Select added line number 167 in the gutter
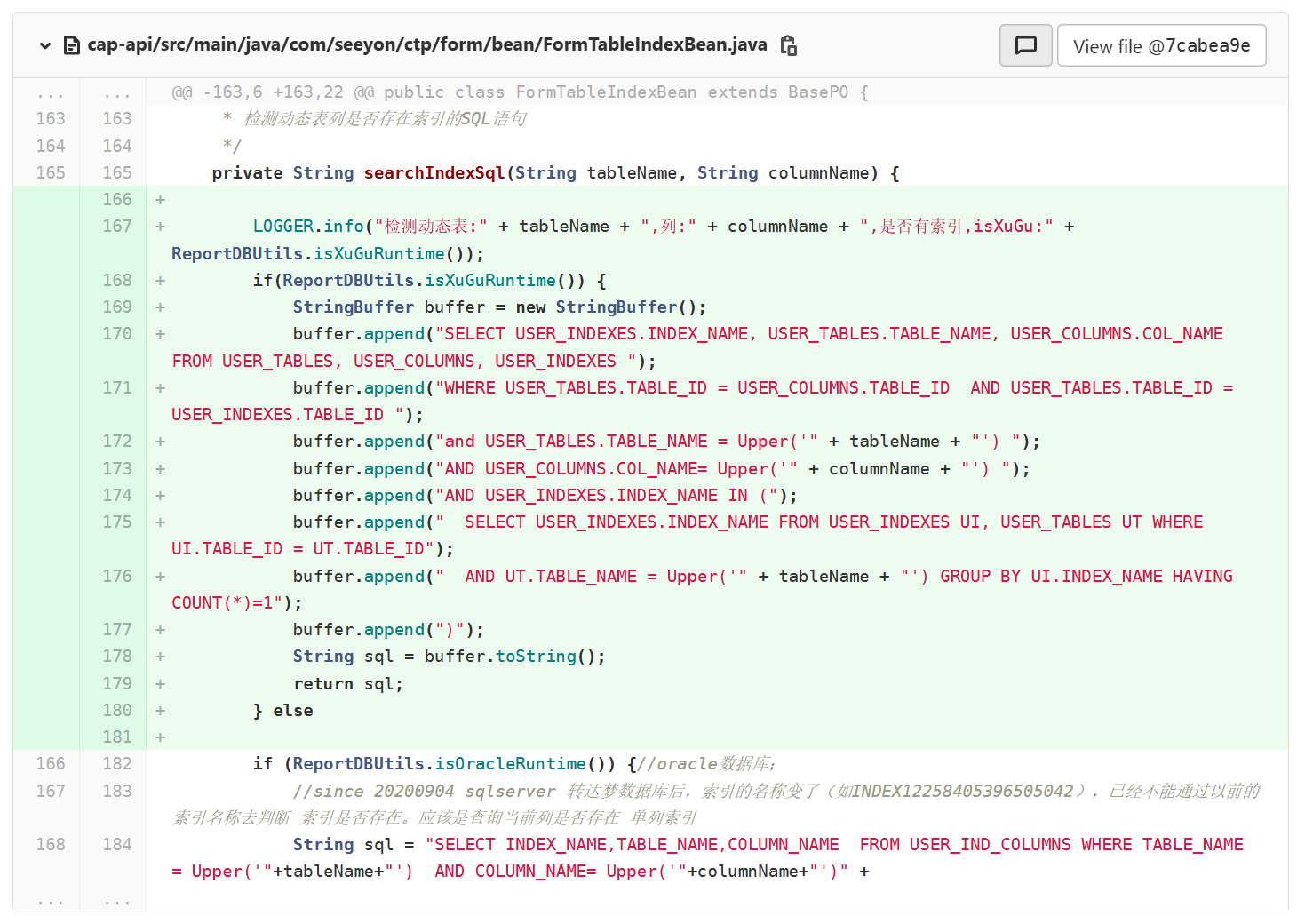This screenshot has height=924, width=1305. pos(116,227)
